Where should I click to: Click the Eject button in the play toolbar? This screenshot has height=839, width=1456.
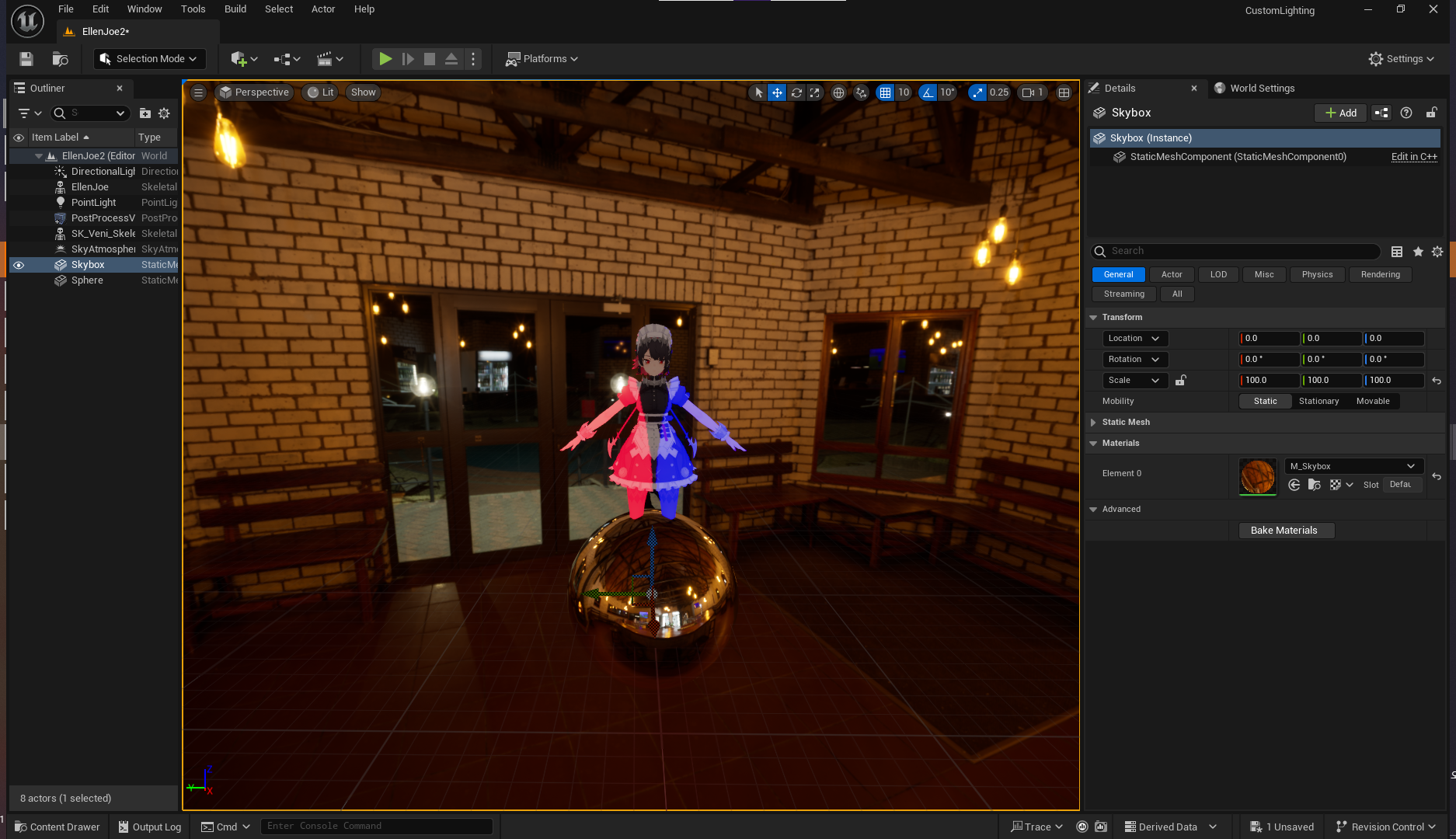(x=451, y=59)
